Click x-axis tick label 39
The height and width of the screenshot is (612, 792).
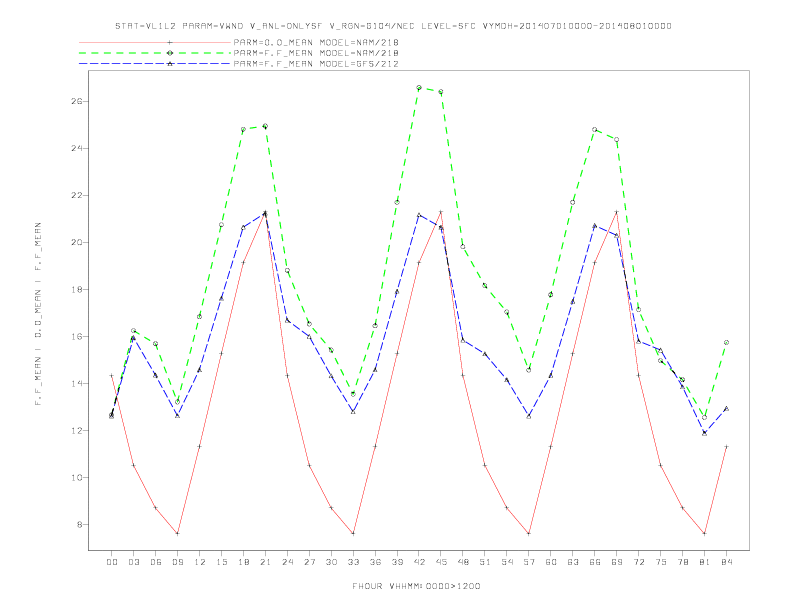(397, 562)
